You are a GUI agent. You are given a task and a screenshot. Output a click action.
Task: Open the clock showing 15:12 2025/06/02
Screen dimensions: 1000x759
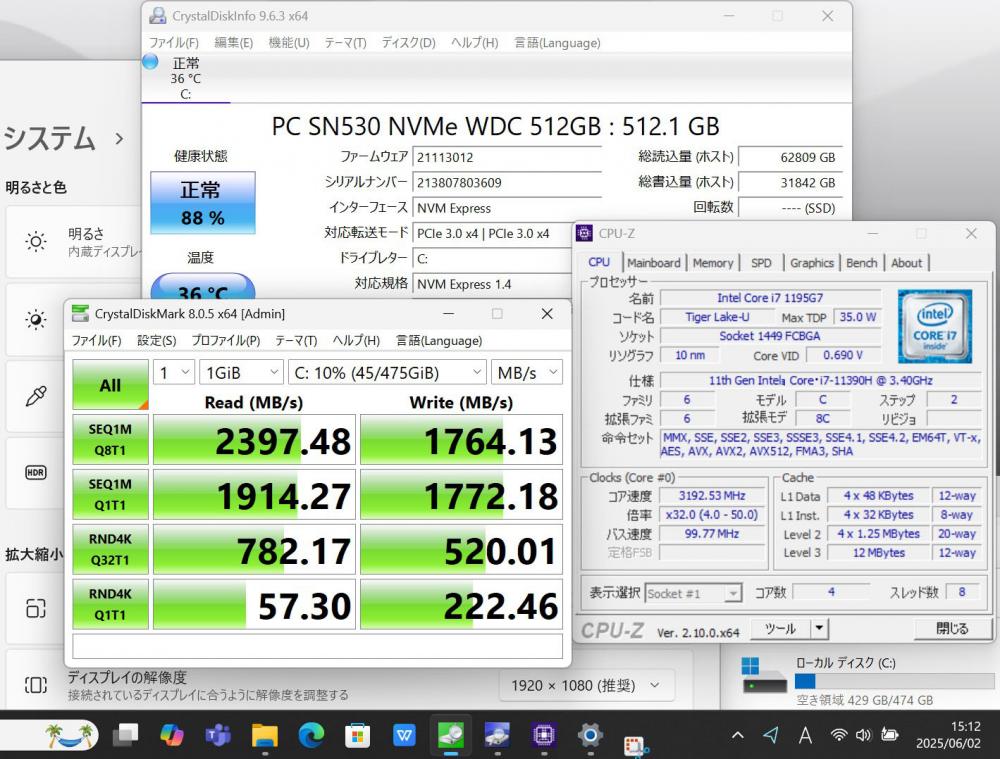949,735
